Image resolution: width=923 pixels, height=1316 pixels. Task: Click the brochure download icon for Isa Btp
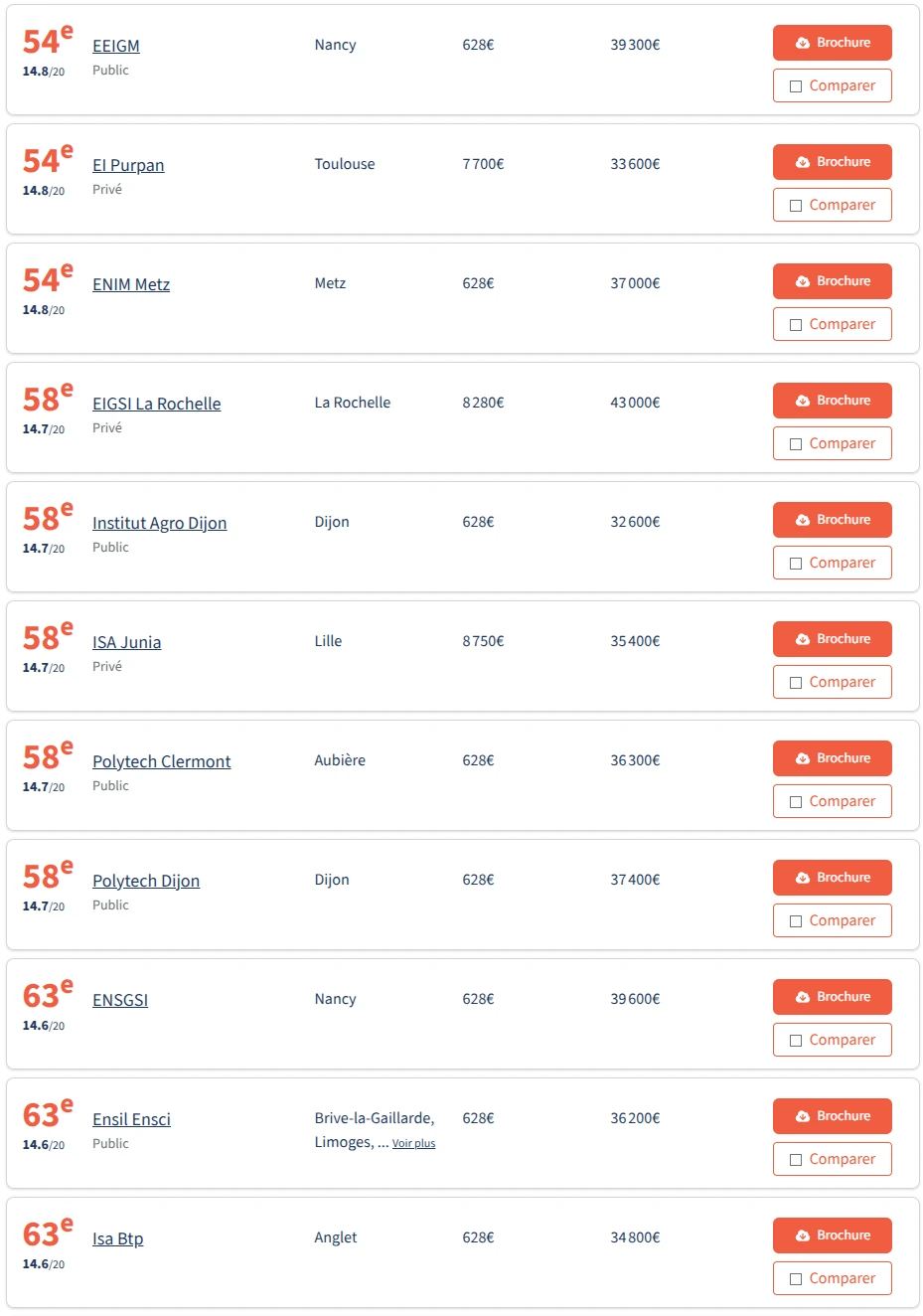pos(803,1235)
